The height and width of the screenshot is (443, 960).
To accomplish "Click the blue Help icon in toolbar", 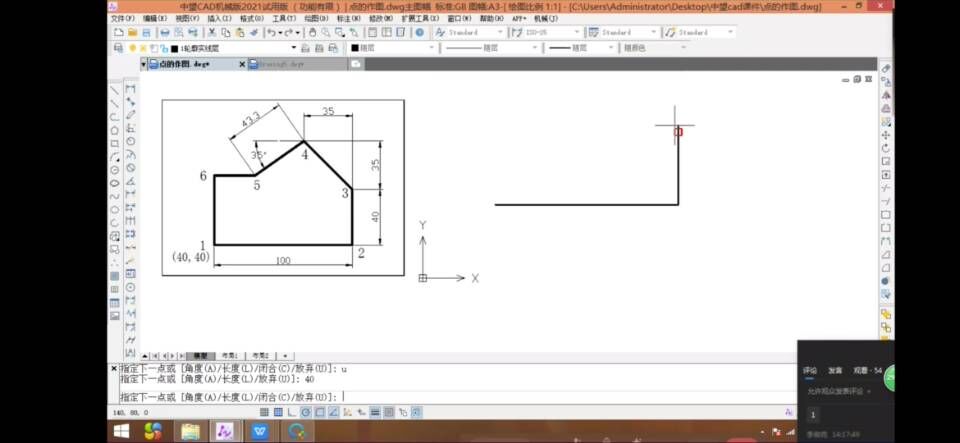I will pyautogui.click(x=419, y=32).
